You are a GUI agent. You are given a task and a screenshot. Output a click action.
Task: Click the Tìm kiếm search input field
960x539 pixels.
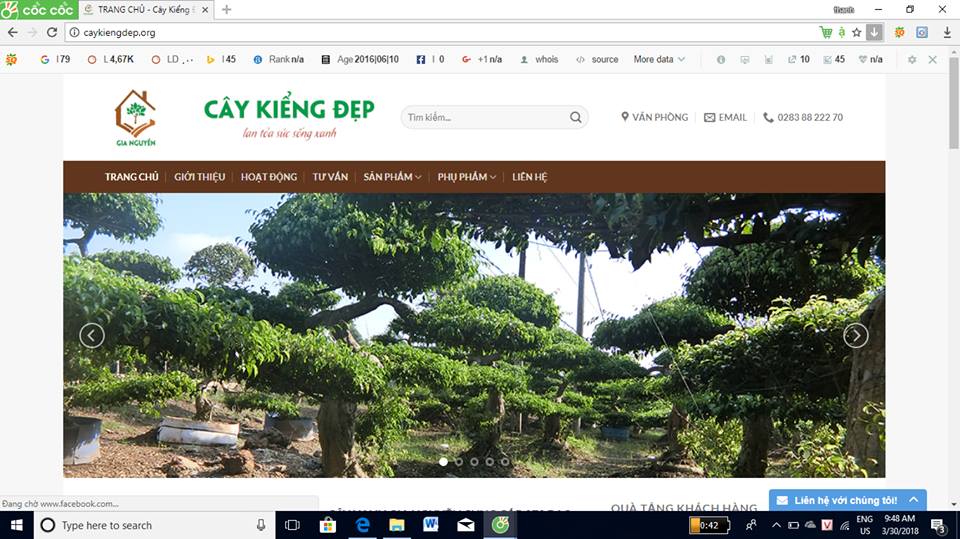[x=485, y=117]
